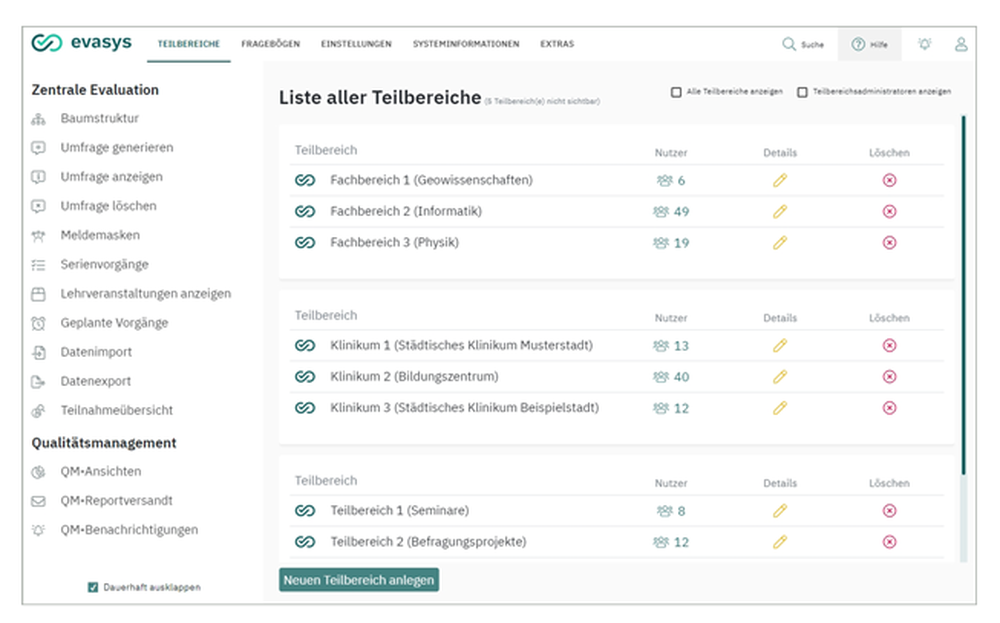The width and height of the screenshot is (1000, 623).
Task: Delete Klinikum 1 (Städtisches Klinikum Musterstadt)
Action: coord(889,346)
